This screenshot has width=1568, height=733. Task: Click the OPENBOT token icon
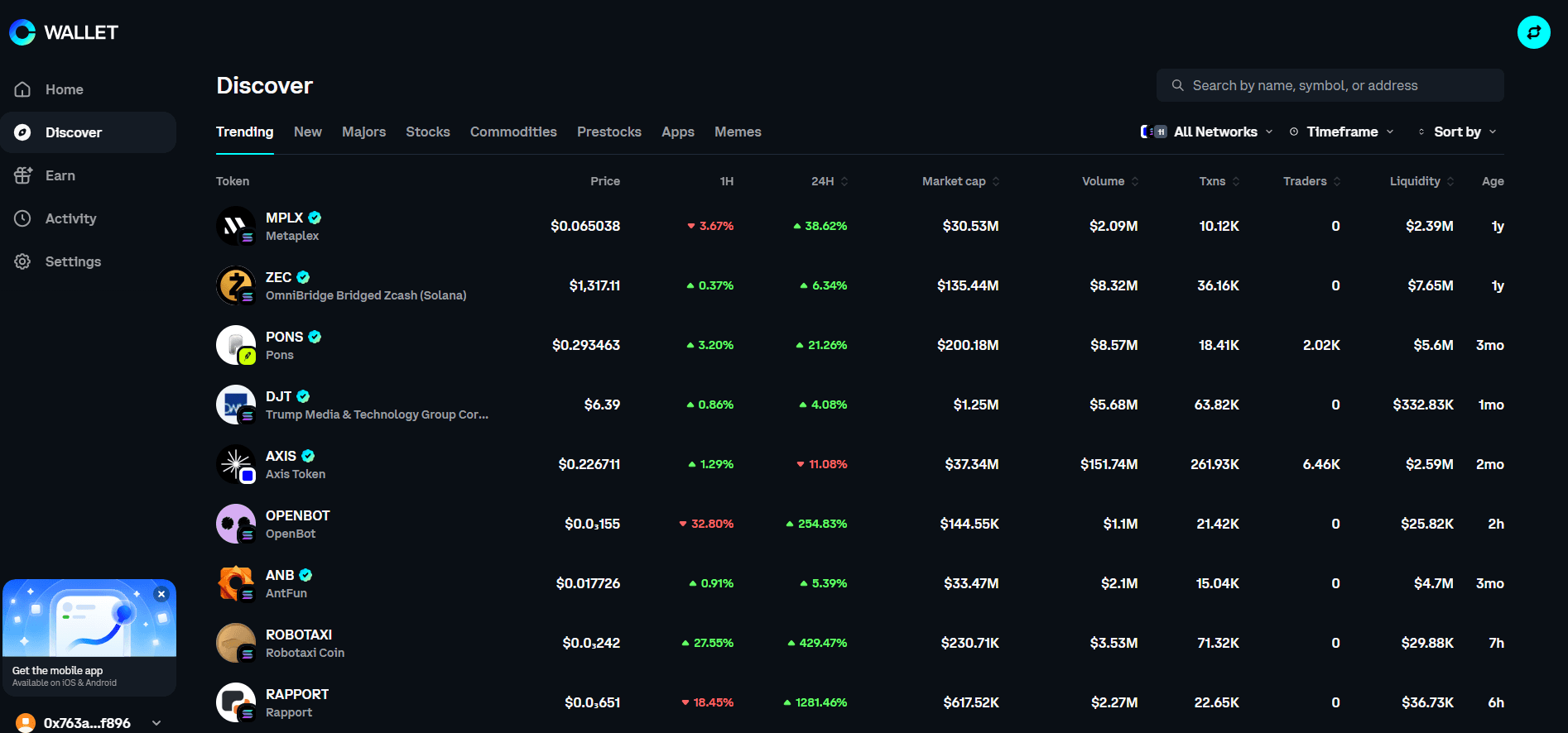236,524
